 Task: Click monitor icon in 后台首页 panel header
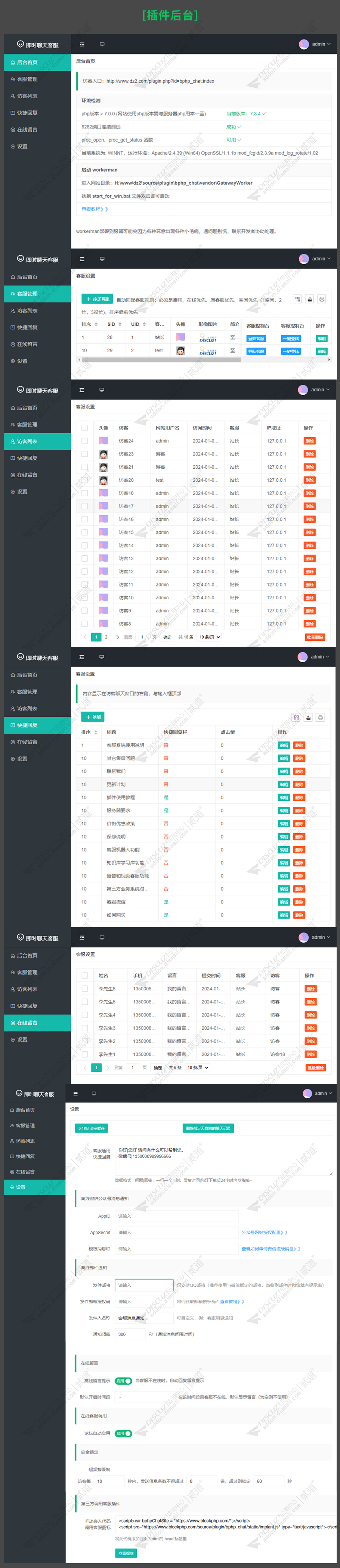[x=102, y=44]
